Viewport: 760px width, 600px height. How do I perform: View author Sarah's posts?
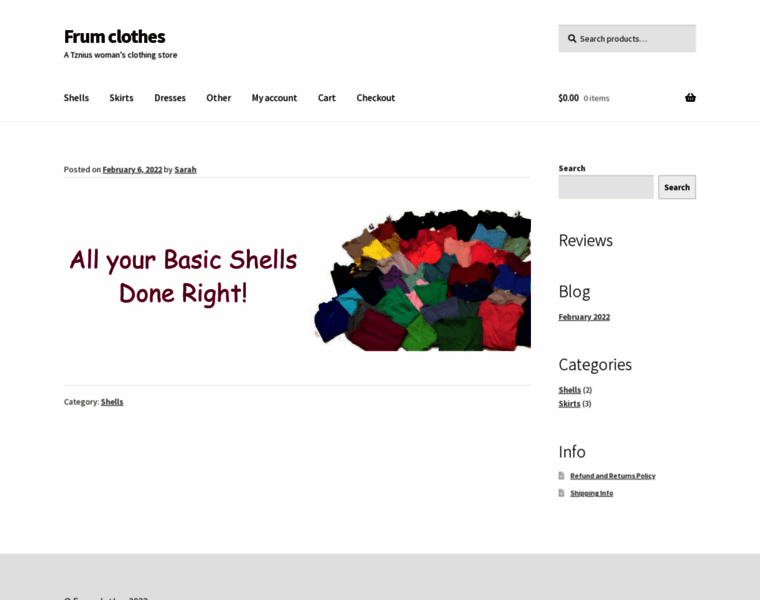185,170
